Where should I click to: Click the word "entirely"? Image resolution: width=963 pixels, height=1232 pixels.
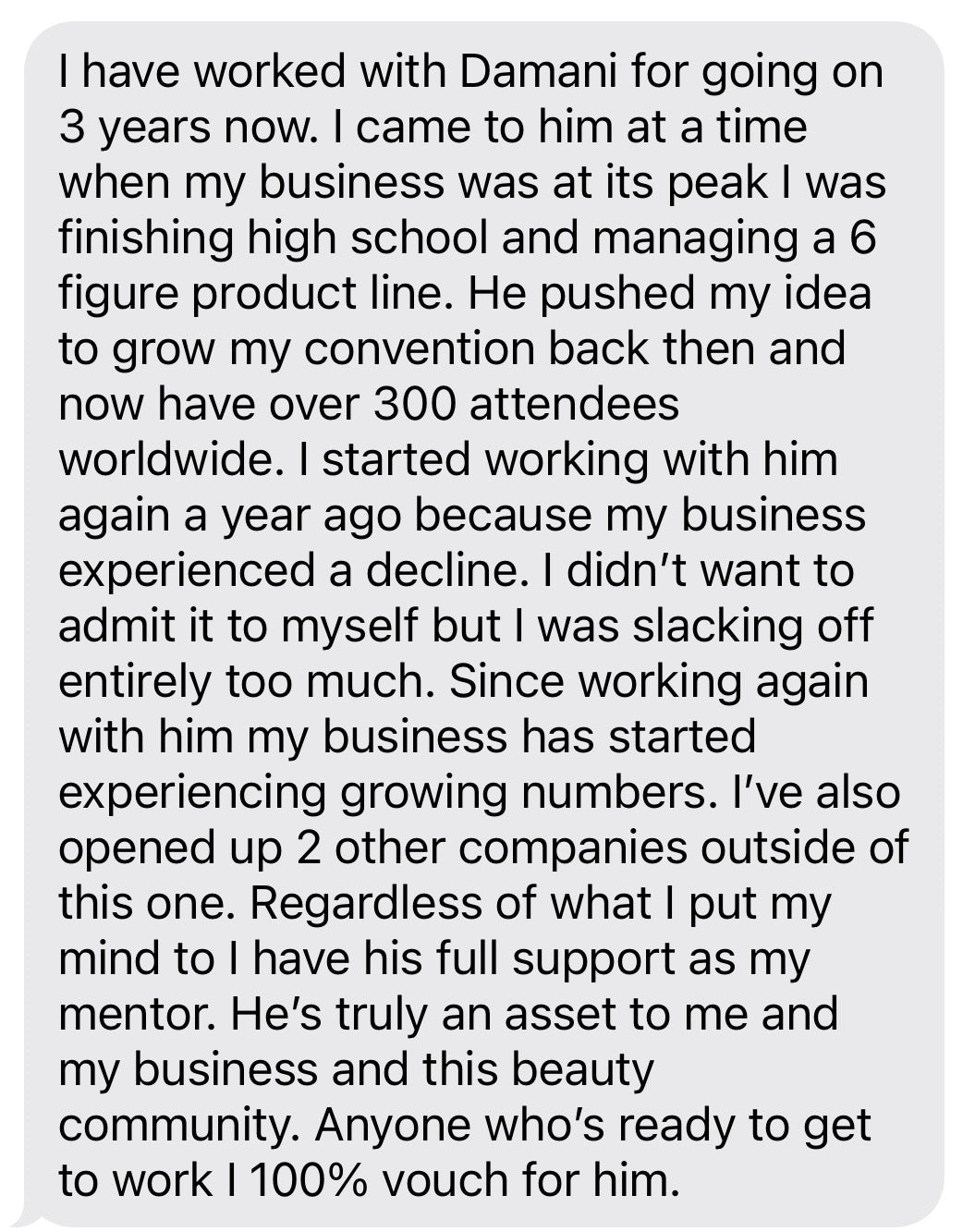[133, 682]
